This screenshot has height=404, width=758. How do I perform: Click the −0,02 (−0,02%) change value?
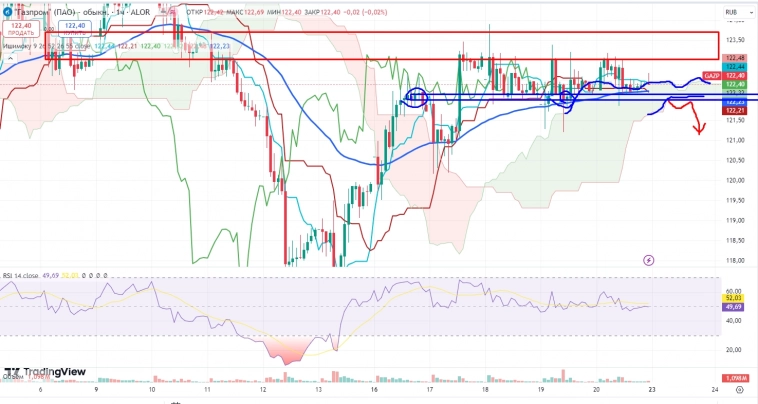pos(365,12)
